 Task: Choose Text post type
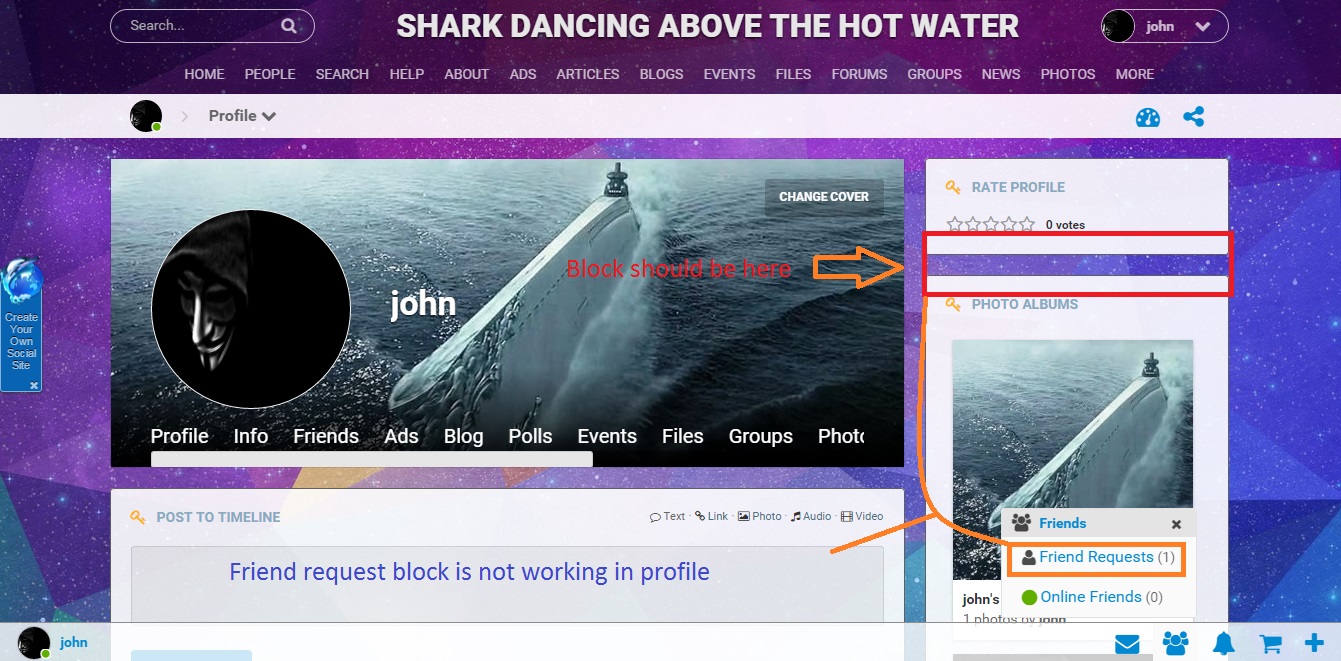667,516
